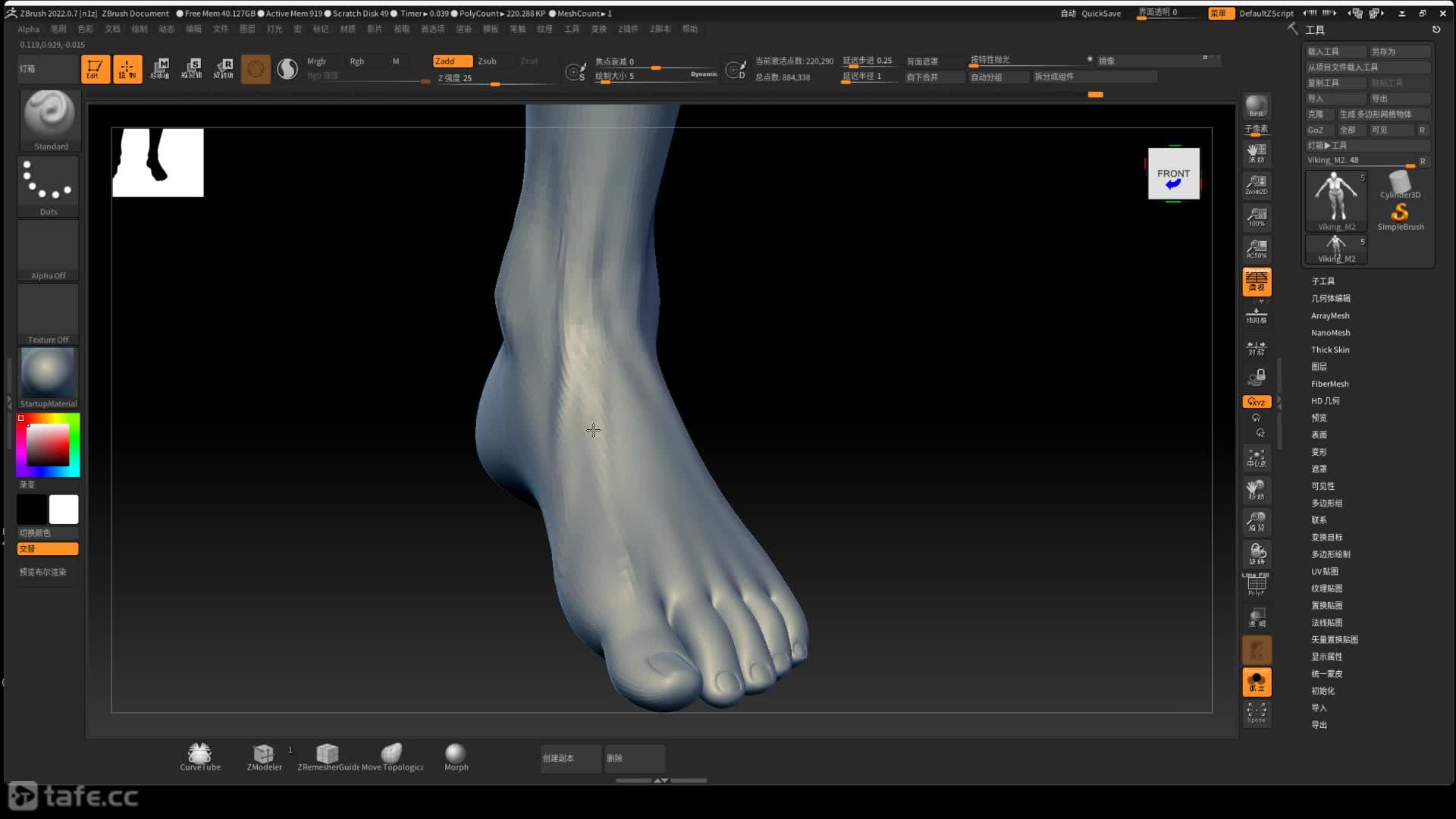Click the local symmetry (对称) icon

point(1257,347)
